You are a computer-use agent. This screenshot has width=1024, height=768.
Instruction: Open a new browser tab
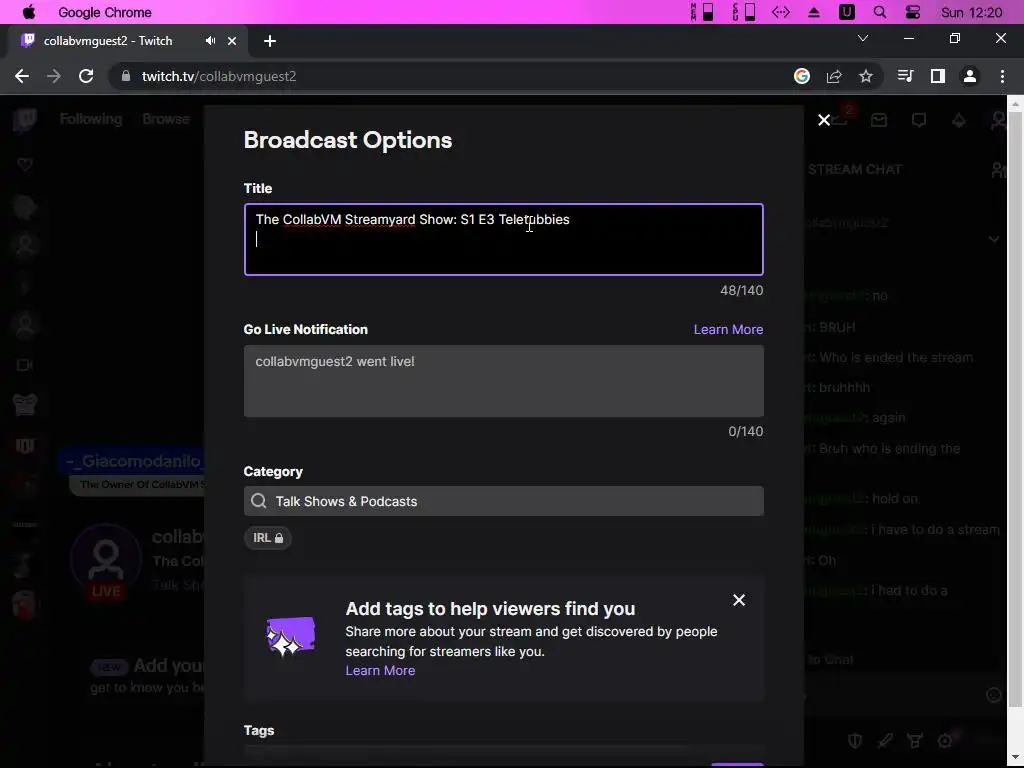pos(270,41)
